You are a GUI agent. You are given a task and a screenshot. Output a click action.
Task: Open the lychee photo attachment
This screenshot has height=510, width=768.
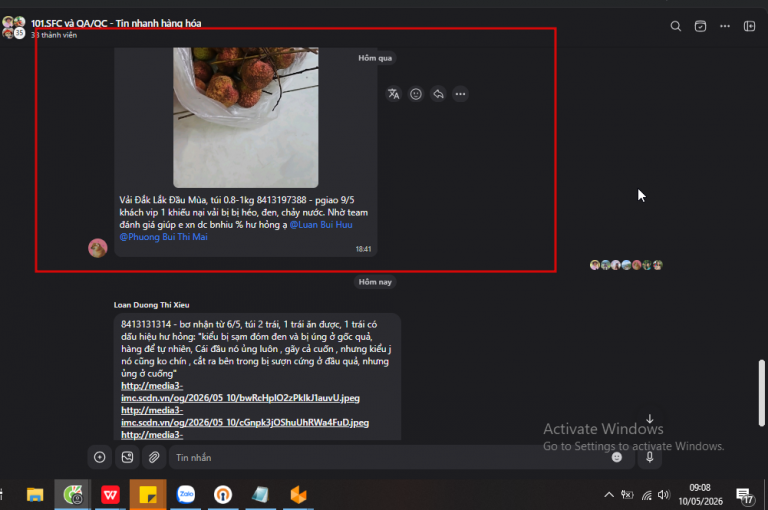pos(245,117)
